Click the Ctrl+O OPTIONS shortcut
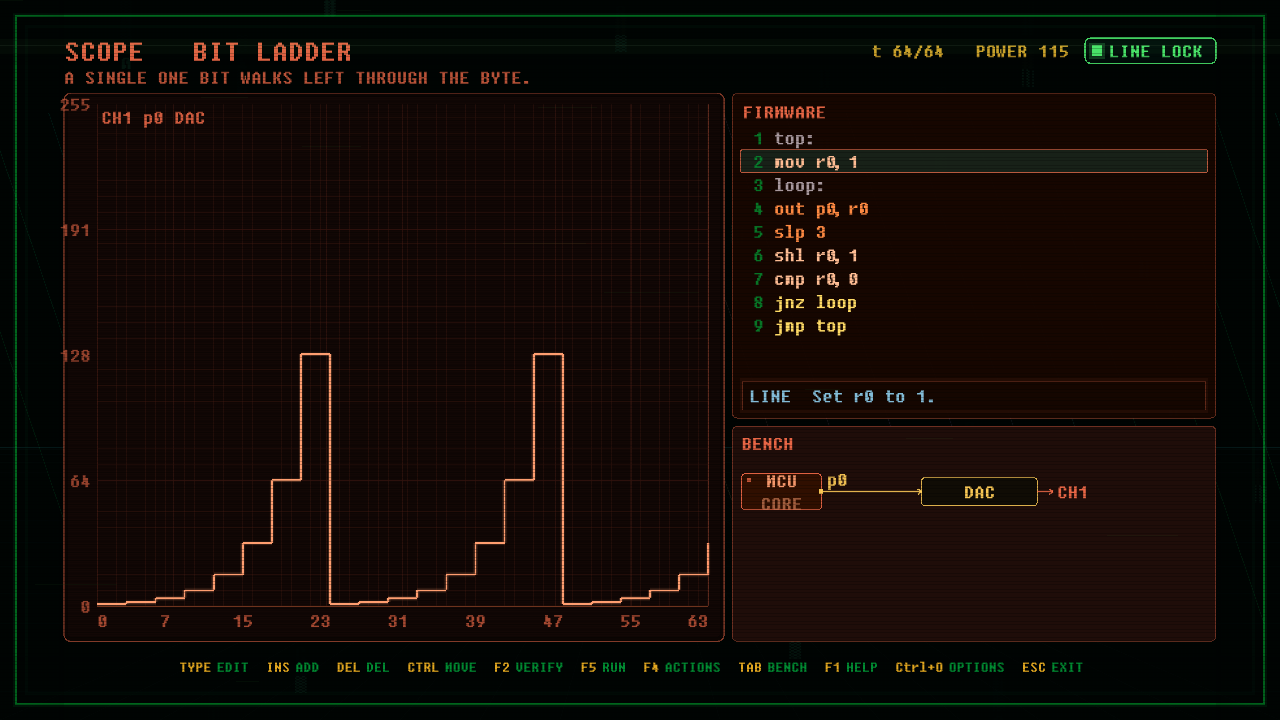This screenshot has width=1280, height=720. [x=950, y=667]
